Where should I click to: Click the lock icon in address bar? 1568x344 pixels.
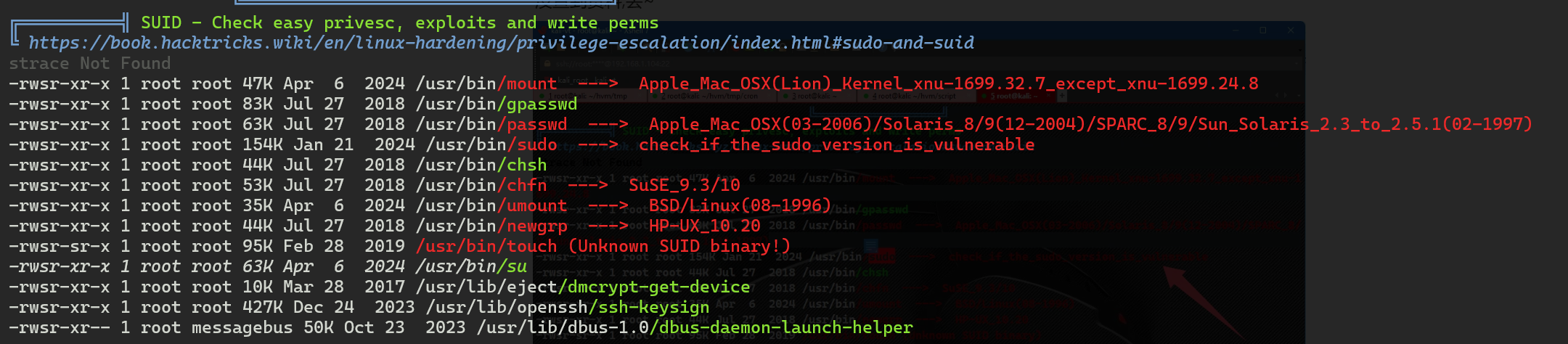pos(547,64)
